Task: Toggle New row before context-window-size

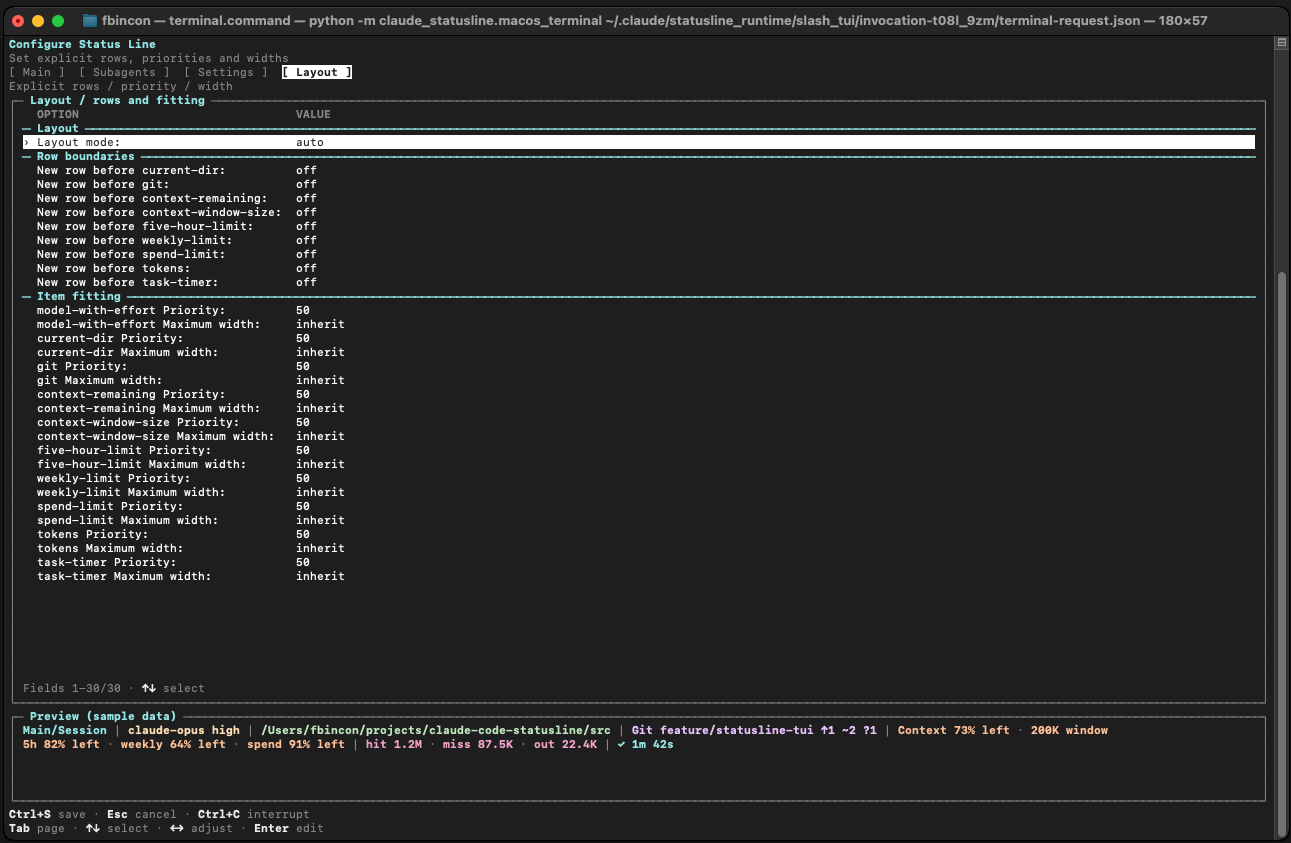Action: [x=638, y=212]
